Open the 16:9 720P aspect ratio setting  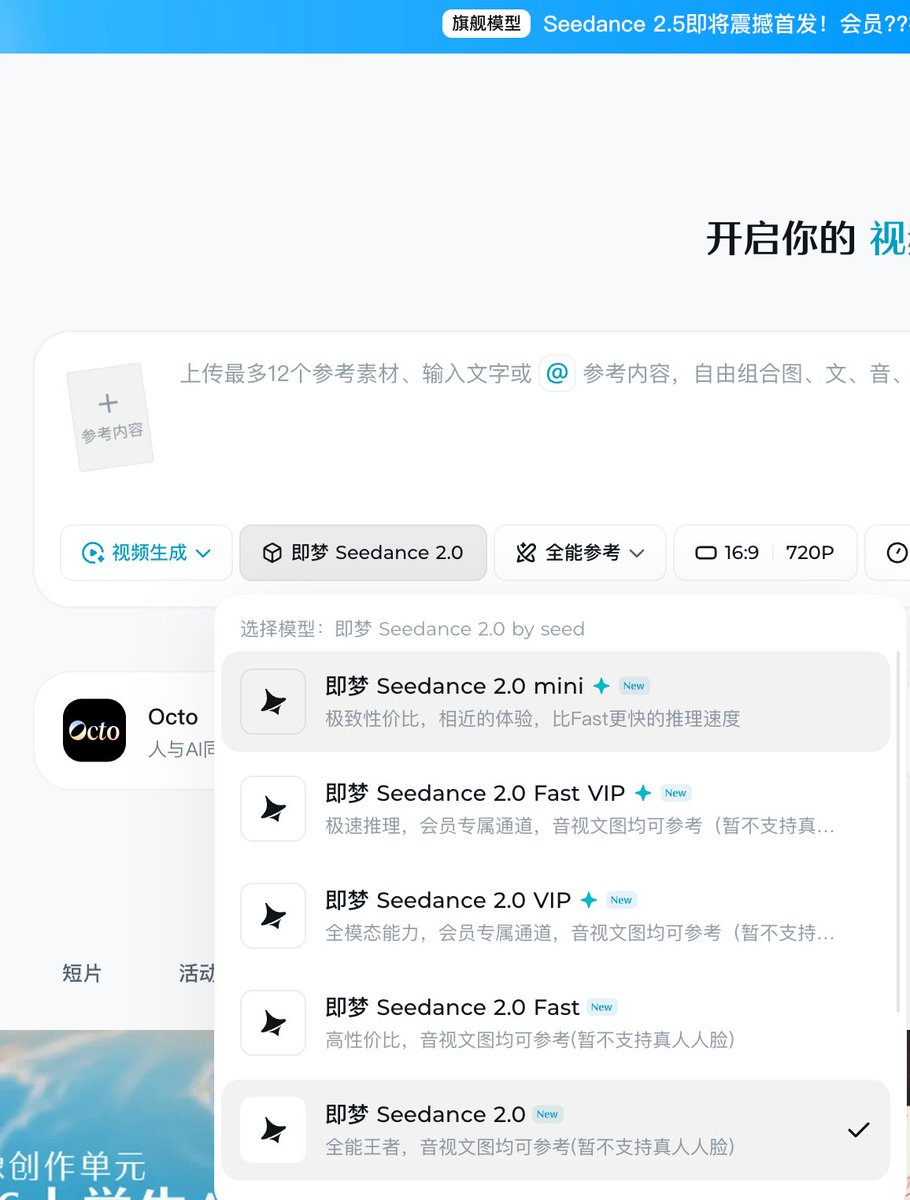coord(765,553)
